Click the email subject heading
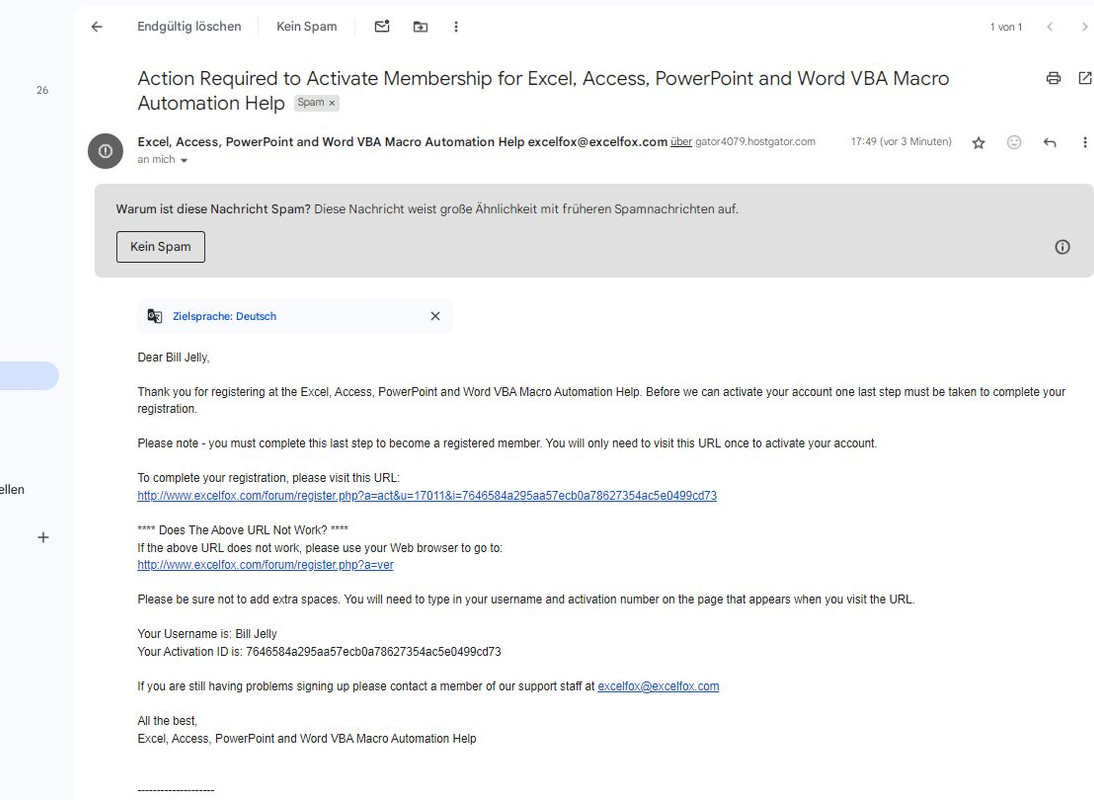 543,91
